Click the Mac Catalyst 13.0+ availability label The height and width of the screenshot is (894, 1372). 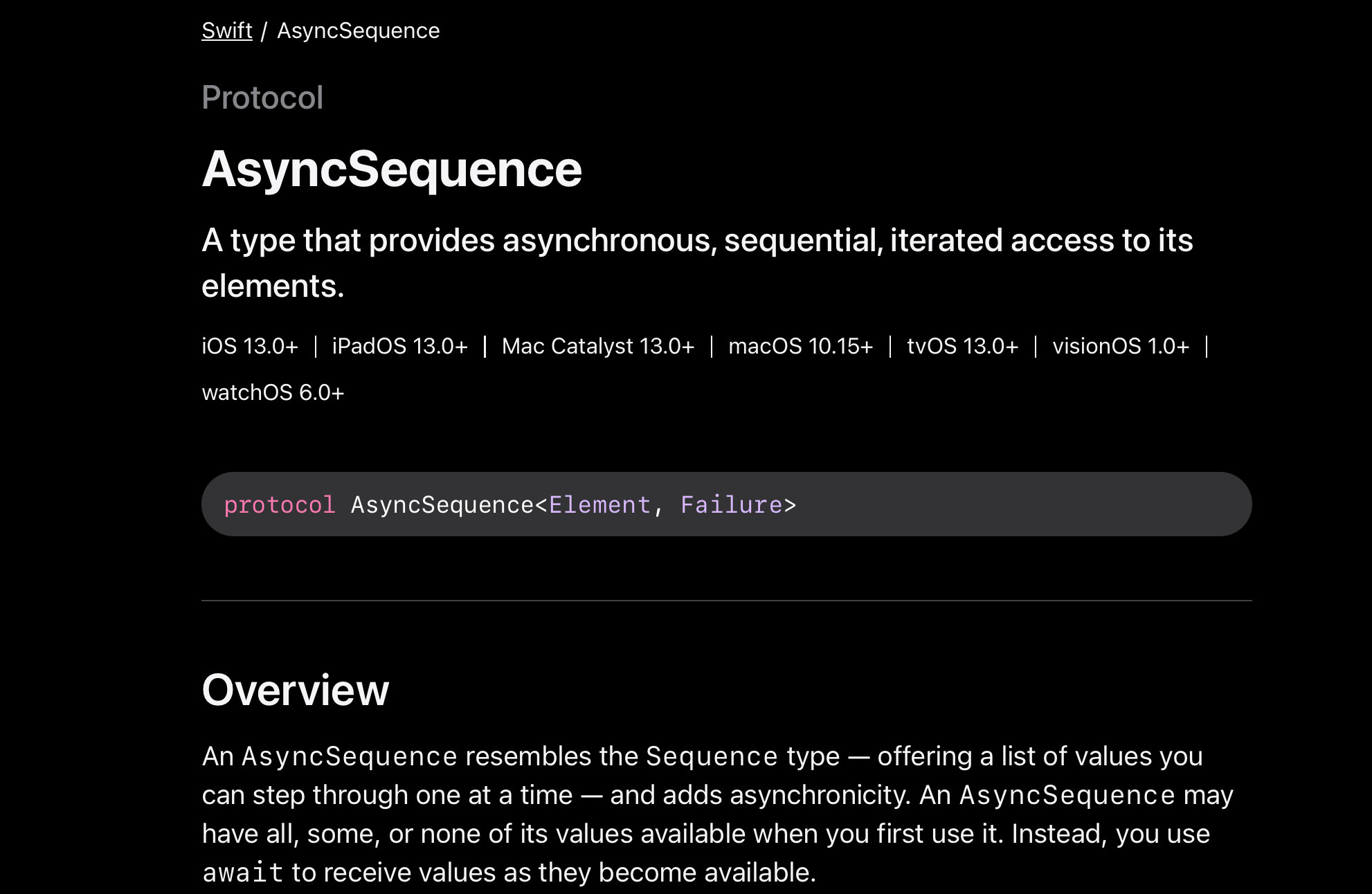point(598,346)
